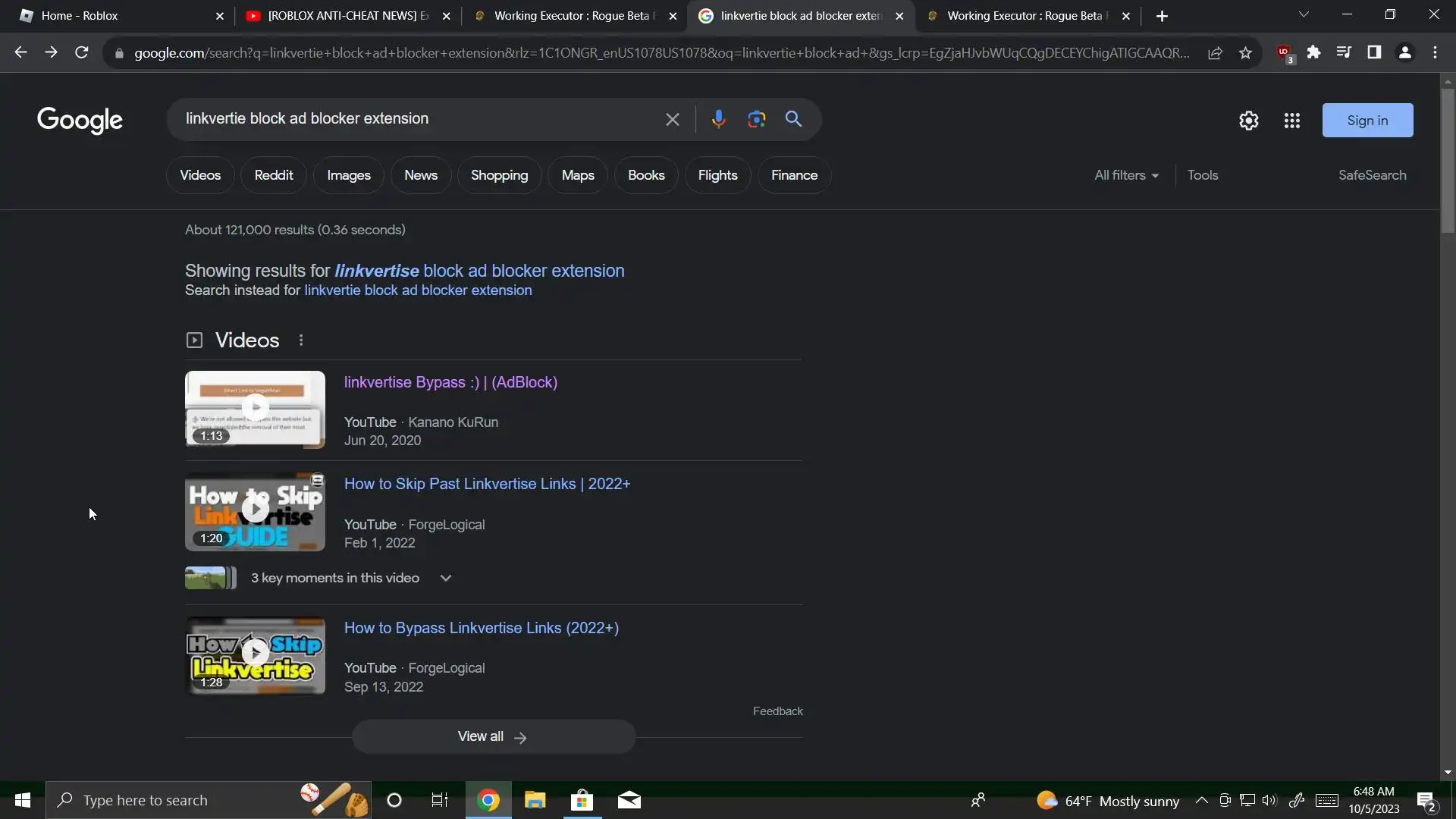Expand 3 key moments in this video
The image size is (1456, 819).
pos(446,578)
